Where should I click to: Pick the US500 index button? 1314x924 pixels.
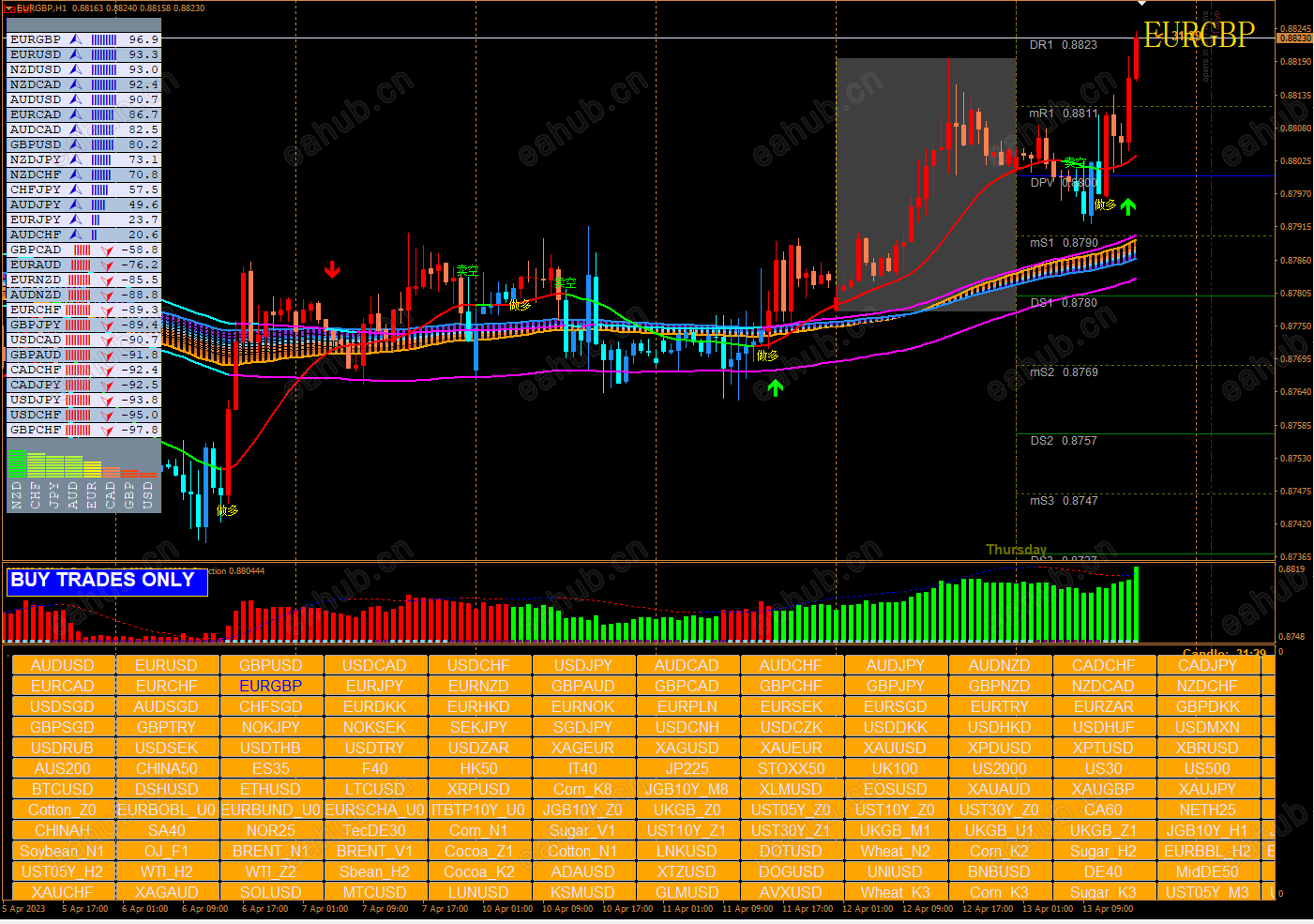[x=1208, y=768]
